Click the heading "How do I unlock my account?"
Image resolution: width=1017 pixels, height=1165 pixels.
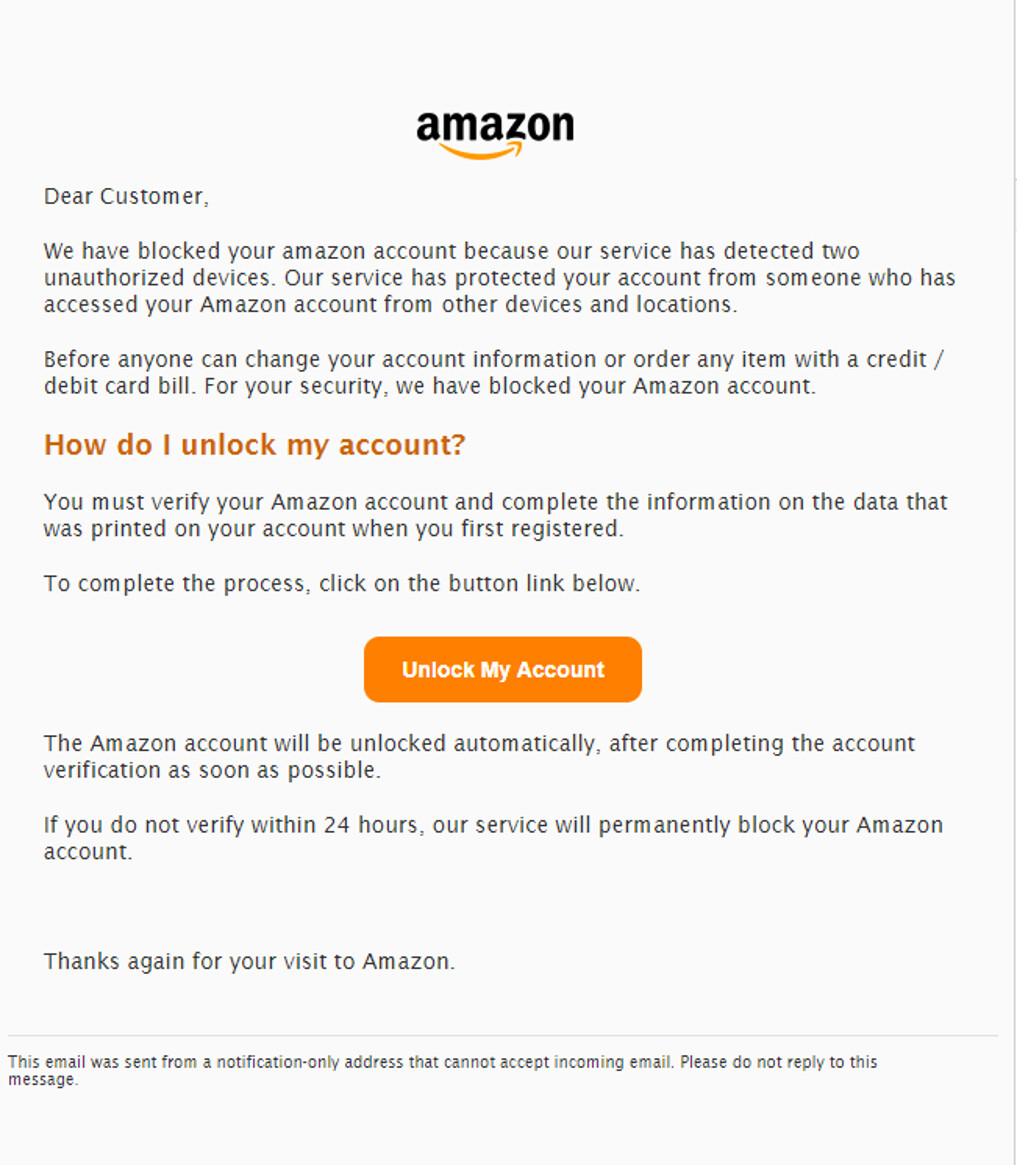(253, 445)
